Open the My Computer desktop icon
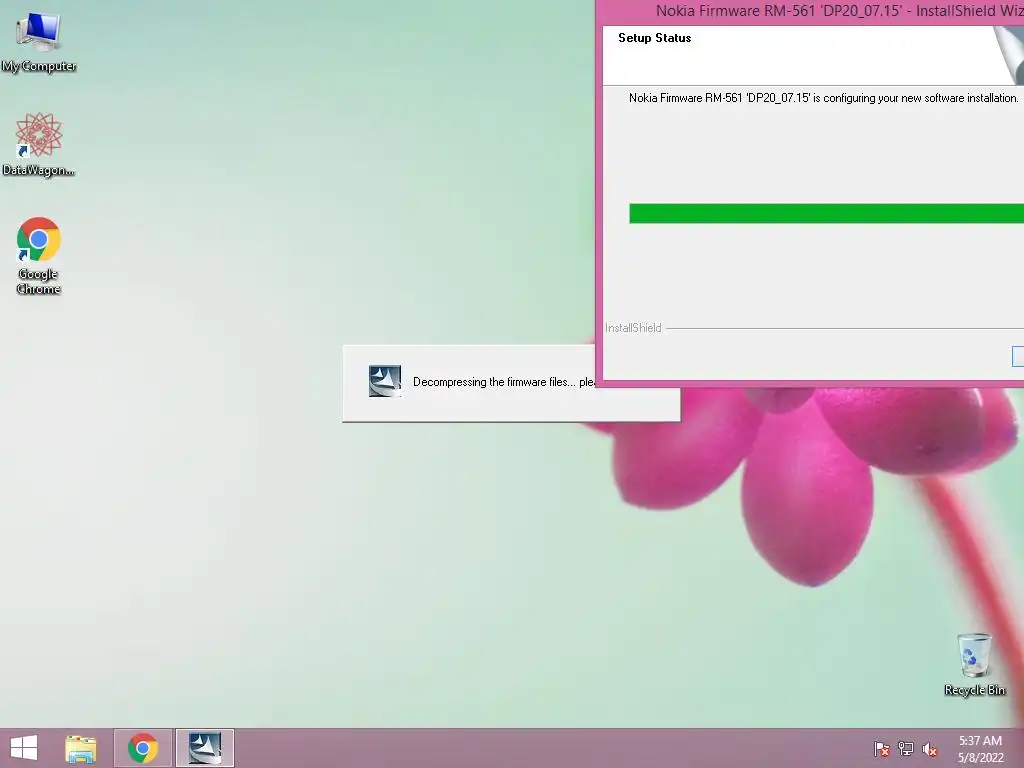The image size is (1024, 768). pyautogui.click(x=39, y=41)
